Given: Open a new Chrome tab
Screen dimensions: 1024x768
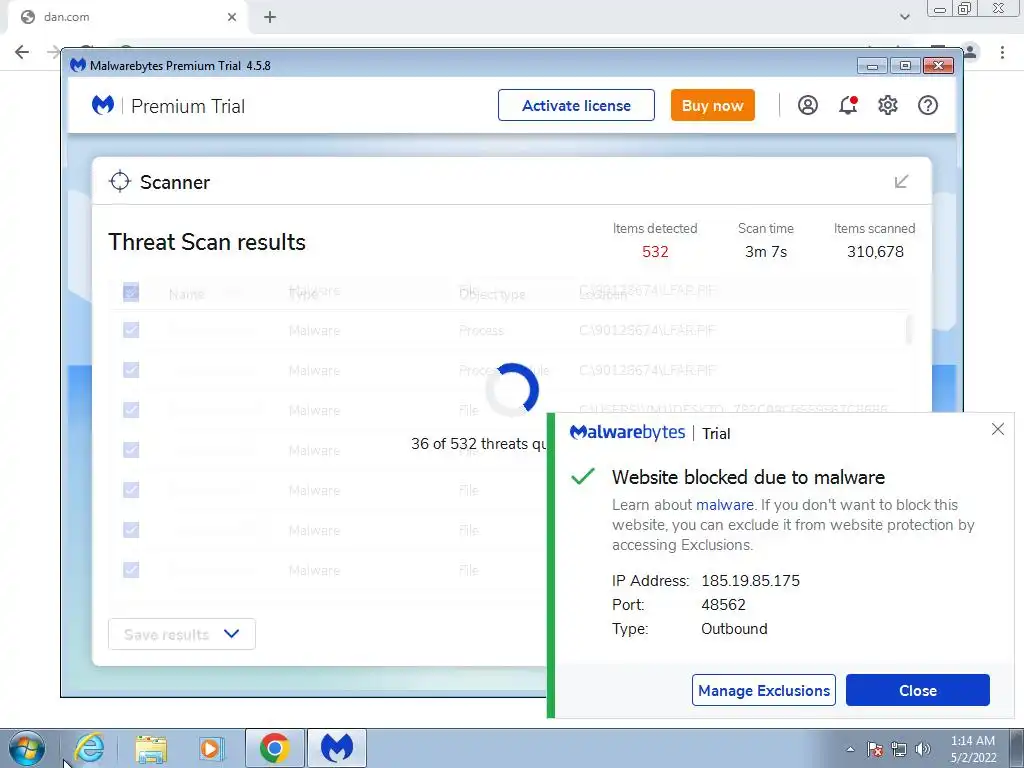Looking at the screenshot, I should tap(270, 17).
